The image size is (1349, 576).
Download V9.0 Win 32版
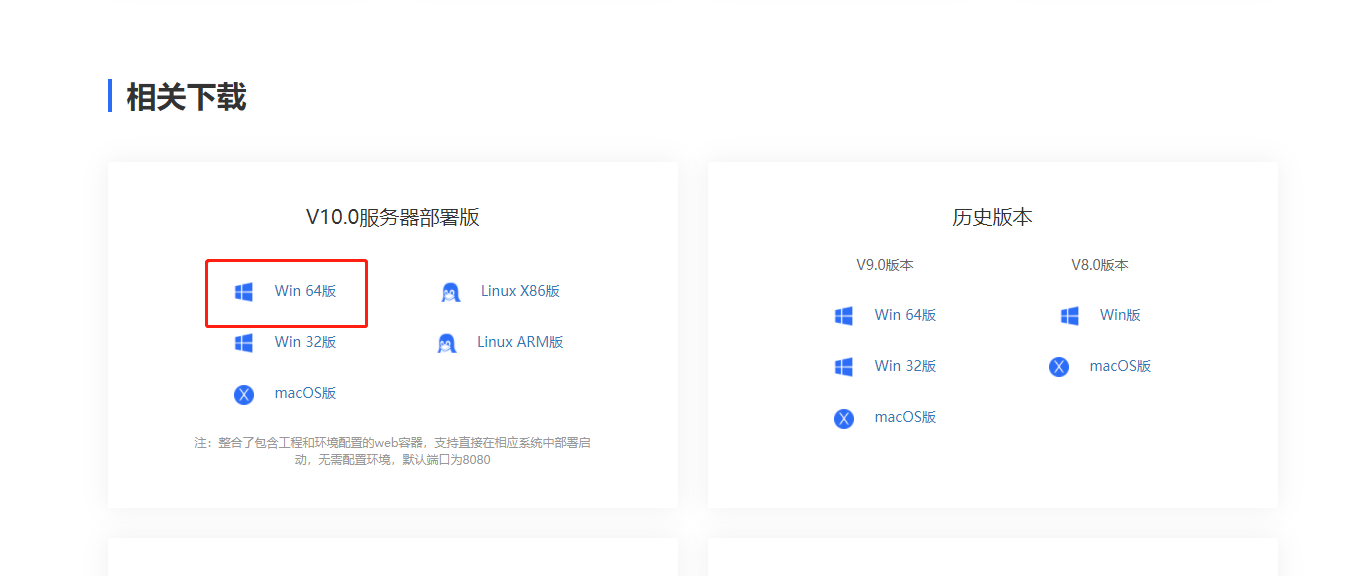click(905, 366)
